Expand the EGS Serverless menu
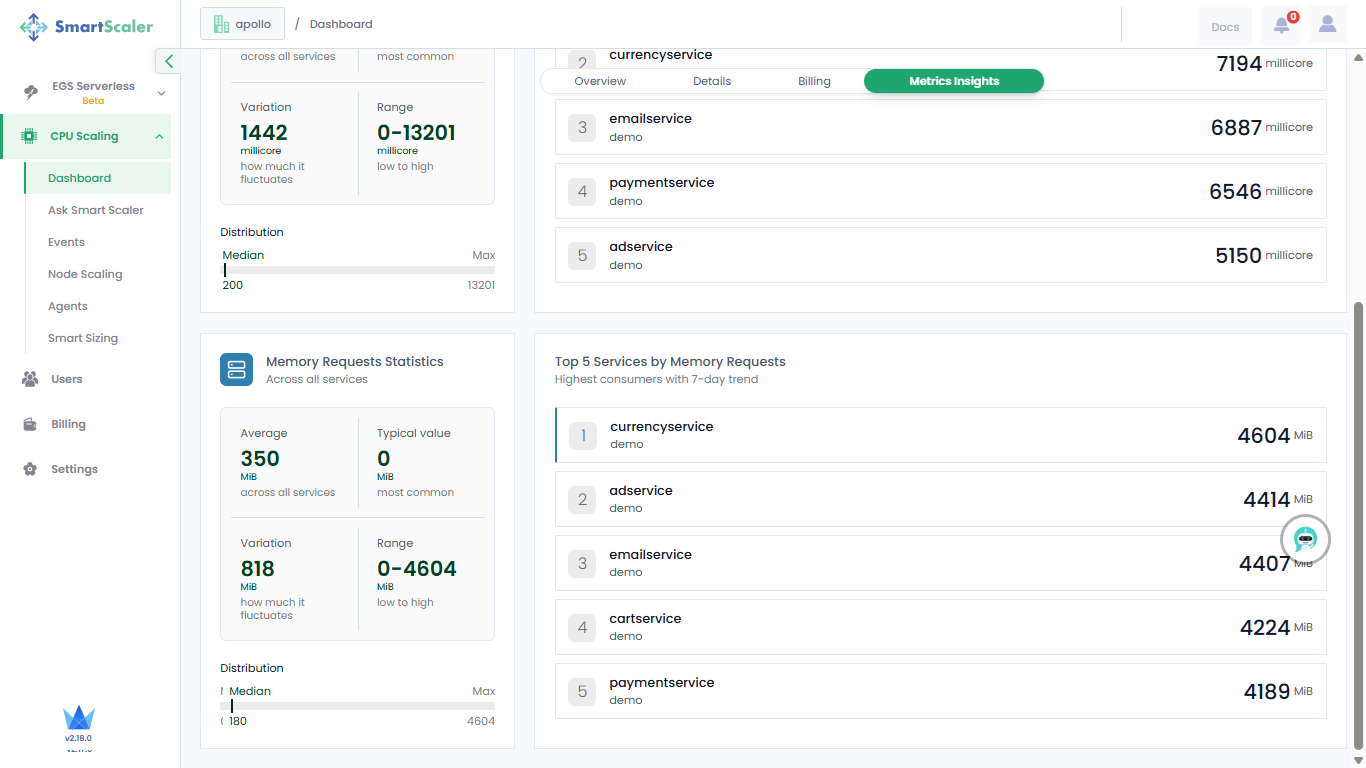Screen dimensions: 1366x768 tap(161, 93)
